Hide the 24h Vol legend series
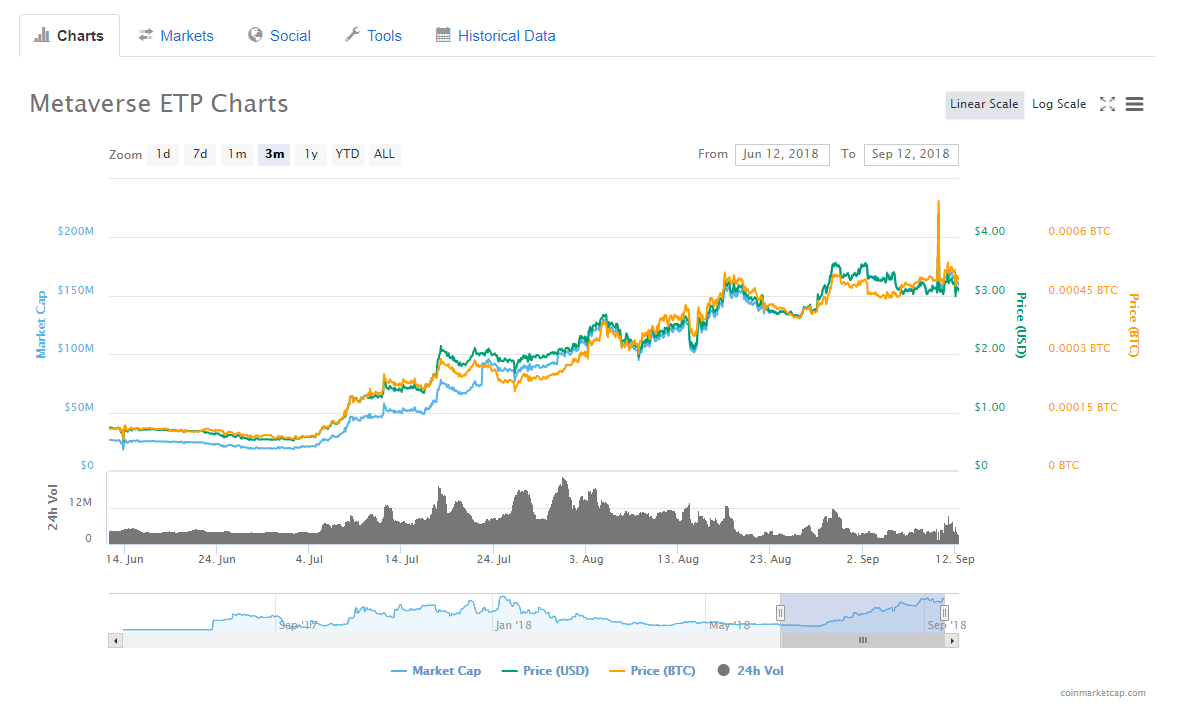Viewport: 1179px width, 706px height. coord(750,671)
